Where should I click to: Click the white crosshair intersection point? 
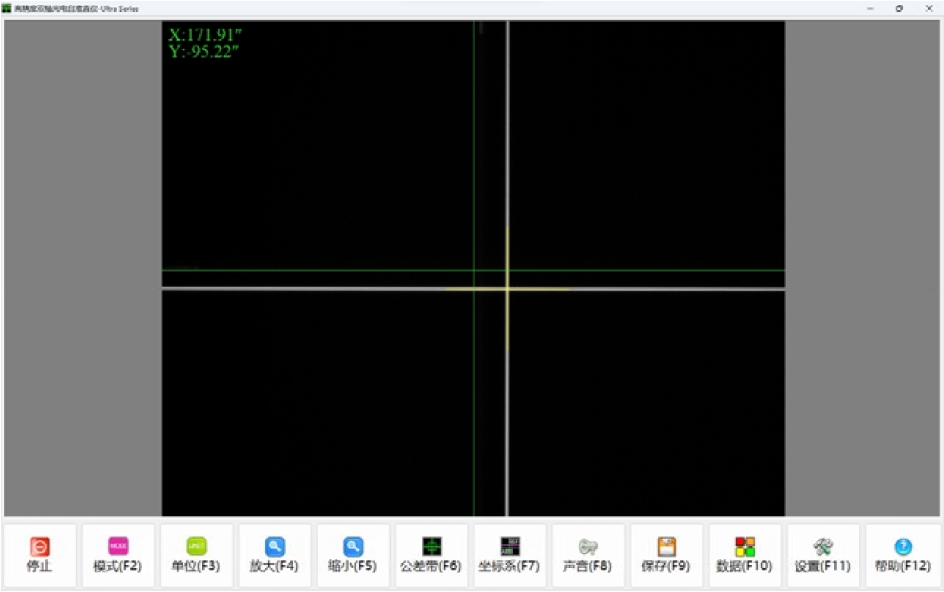pyautogui.click(x=507, y=289)
